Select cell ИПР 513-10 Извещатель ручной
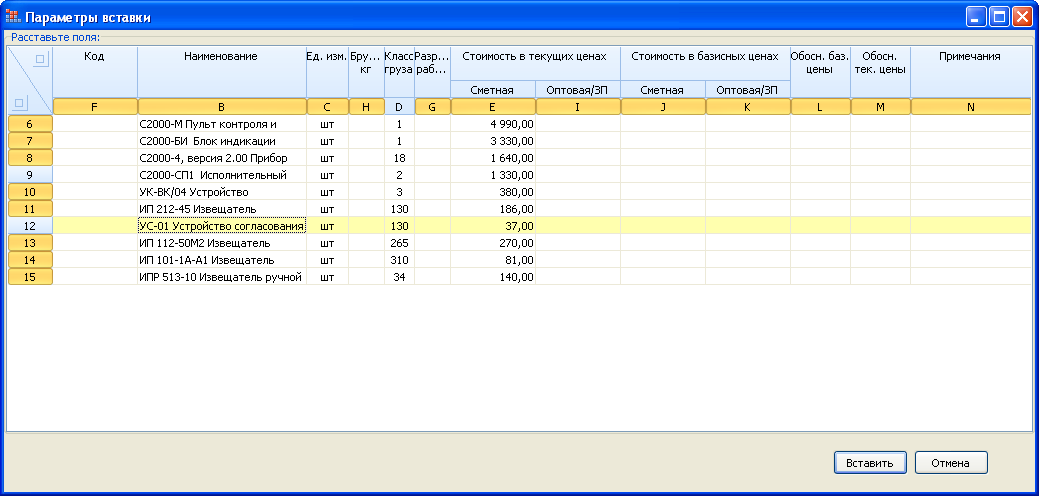 click(222, 277)
